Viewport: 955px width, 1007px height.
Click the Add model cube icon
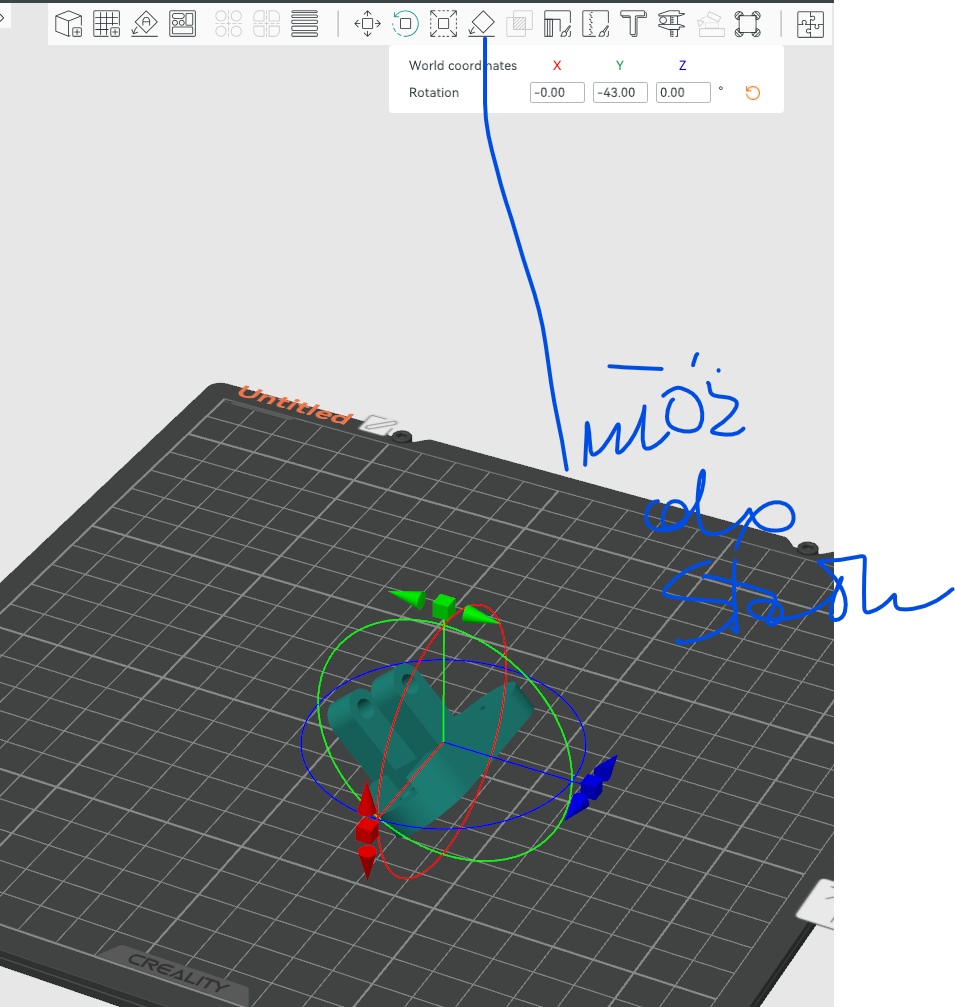point(68,24)
